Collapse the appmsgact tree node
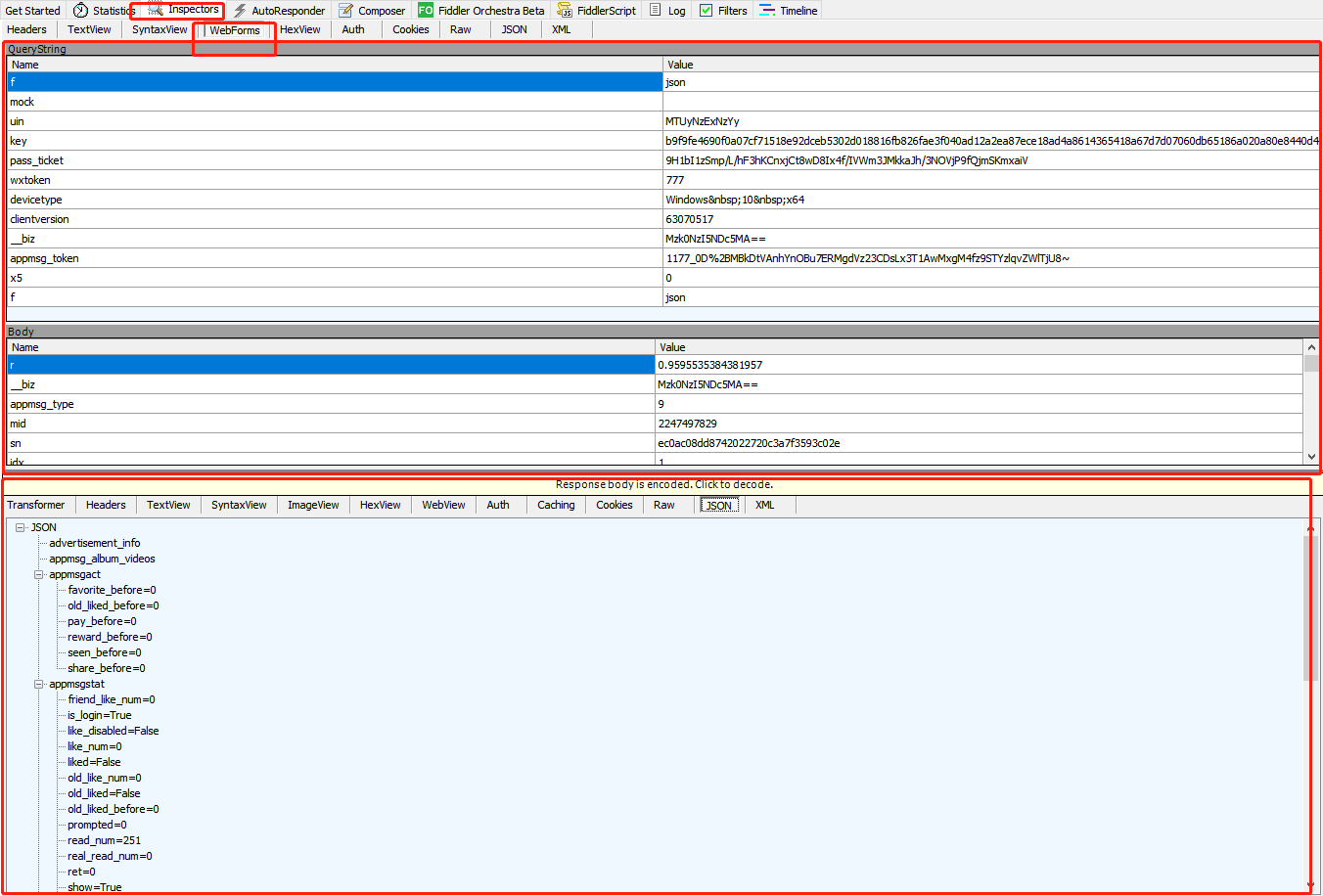 pyautogui.click(x=39, y=574)
